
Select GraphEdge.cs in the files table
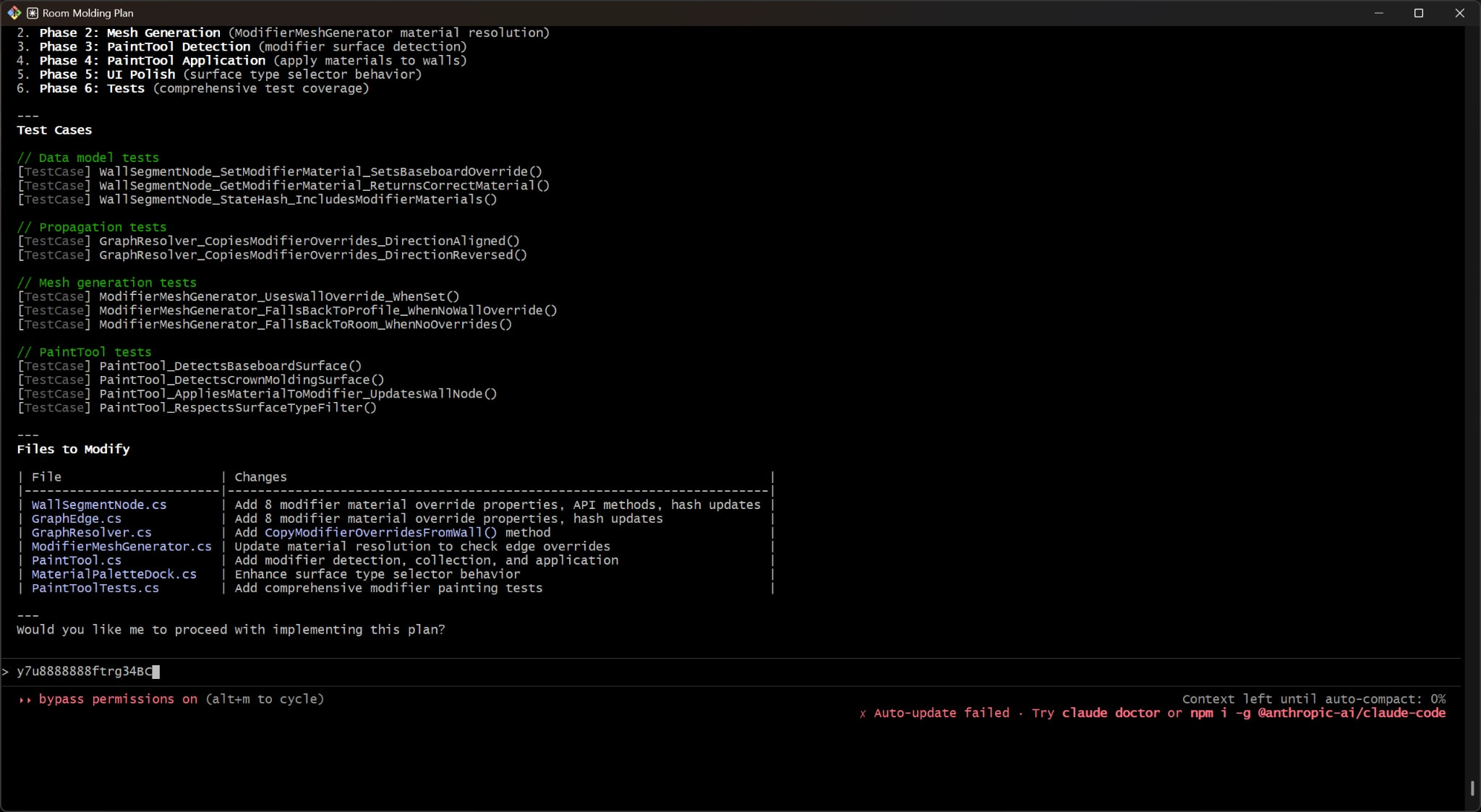click(76, 518)
